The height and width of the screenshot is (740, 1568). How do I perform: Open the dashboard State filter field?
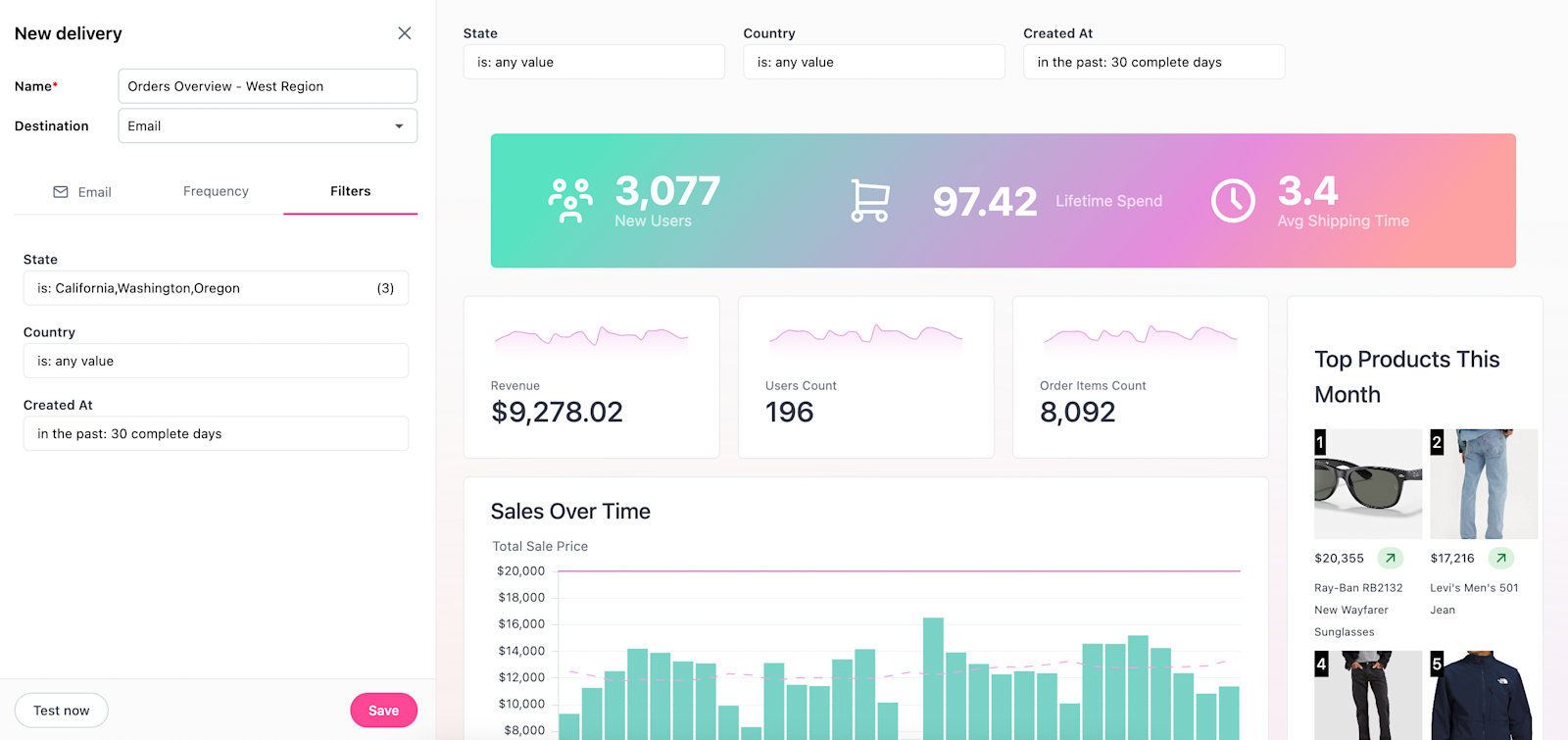point(594,63)
